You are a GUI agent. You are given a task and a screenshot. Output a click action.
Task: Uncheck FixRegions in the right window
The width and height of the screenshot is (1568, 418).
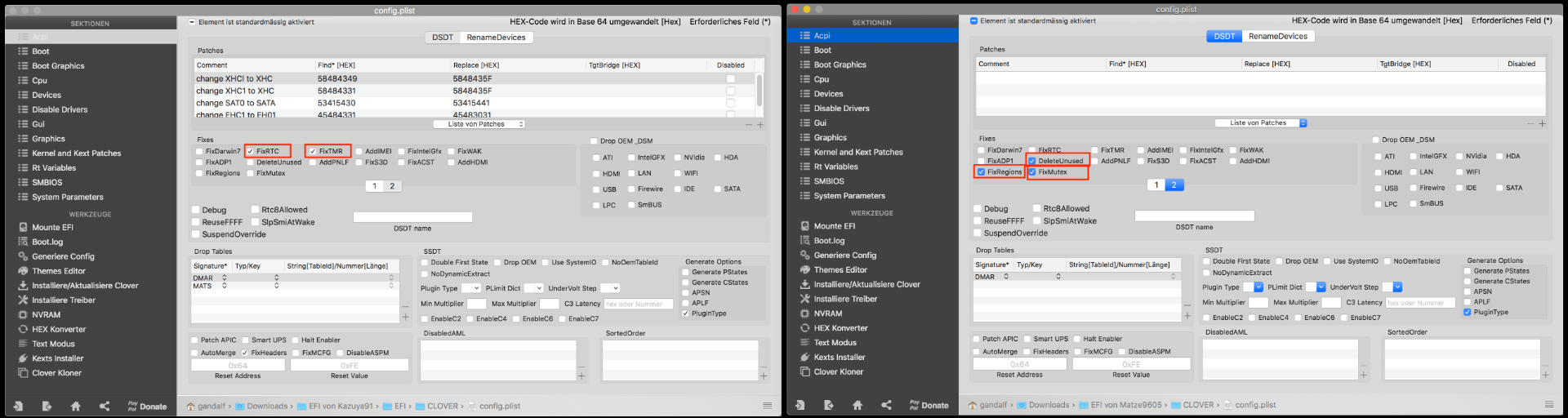click(981, 172)
